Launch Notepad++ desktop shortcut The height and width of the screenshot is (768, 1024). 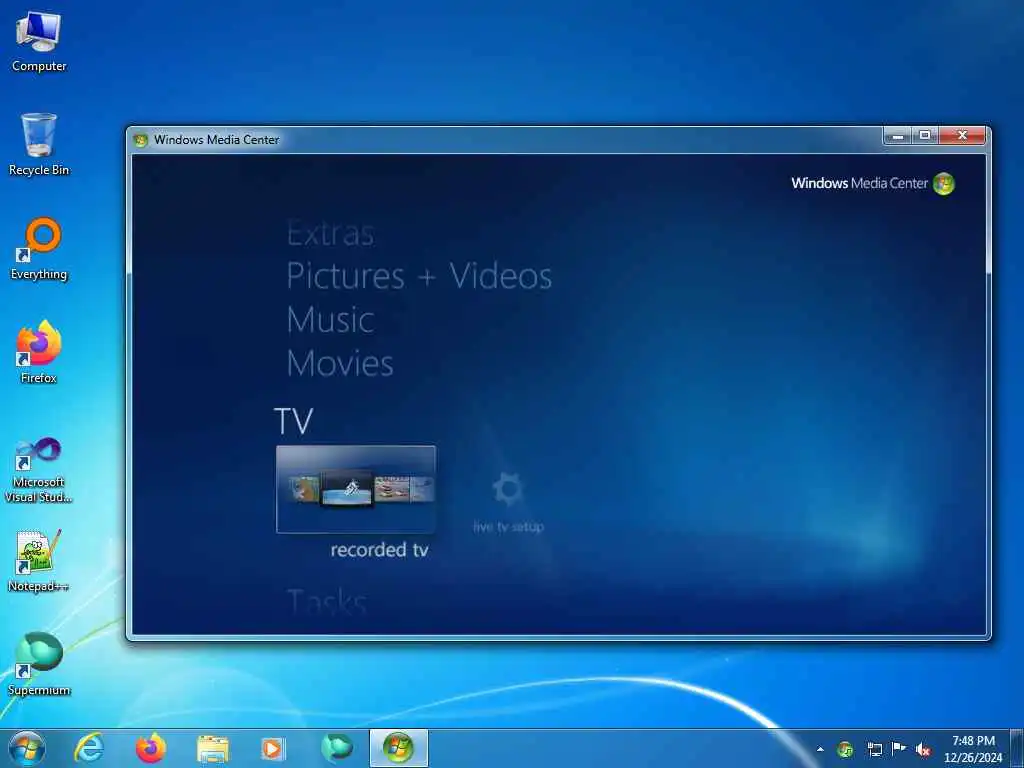coord(39,561)
